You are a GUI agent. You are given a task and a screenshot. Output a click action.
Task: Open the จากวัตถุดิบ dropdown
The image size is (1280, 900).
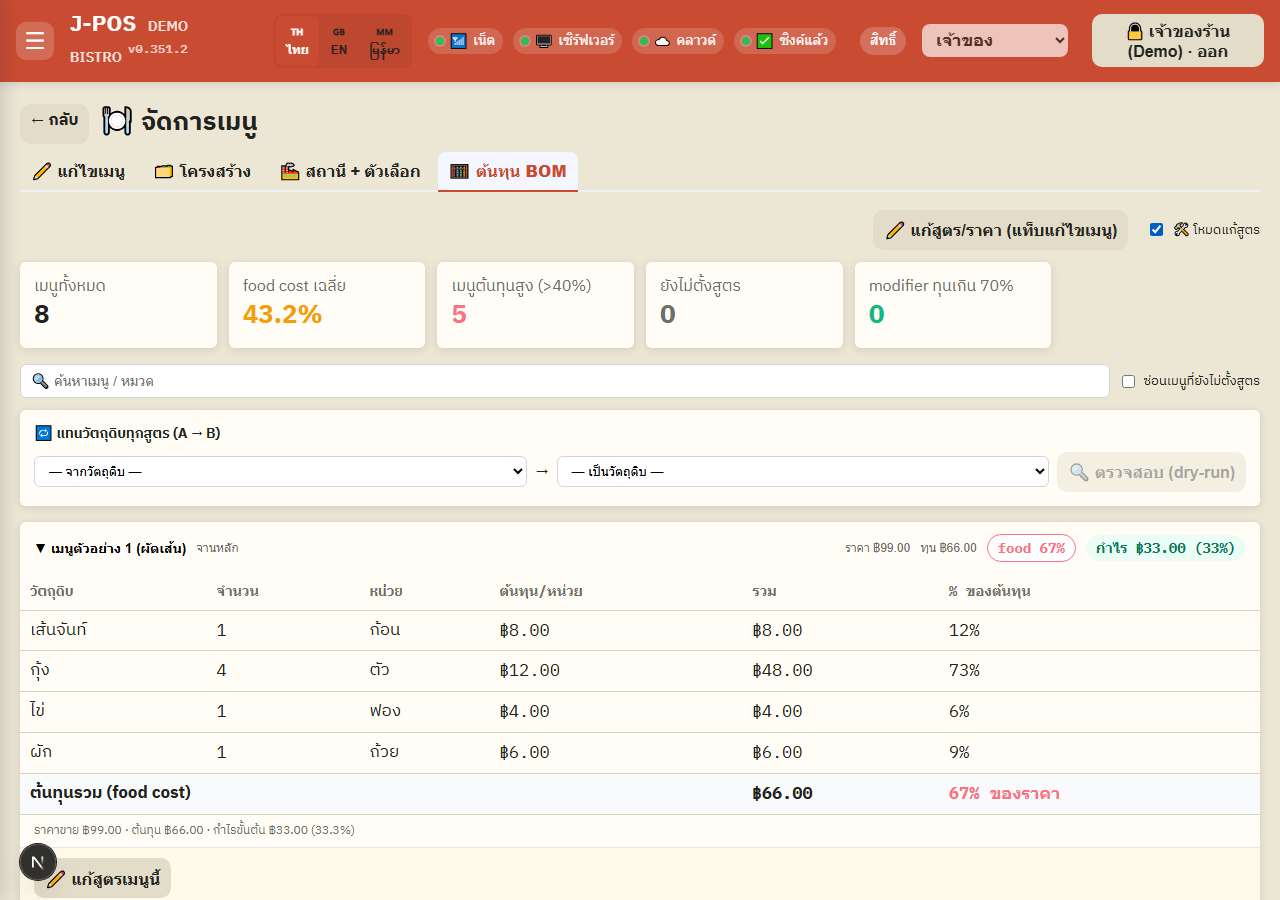[280, 472]
